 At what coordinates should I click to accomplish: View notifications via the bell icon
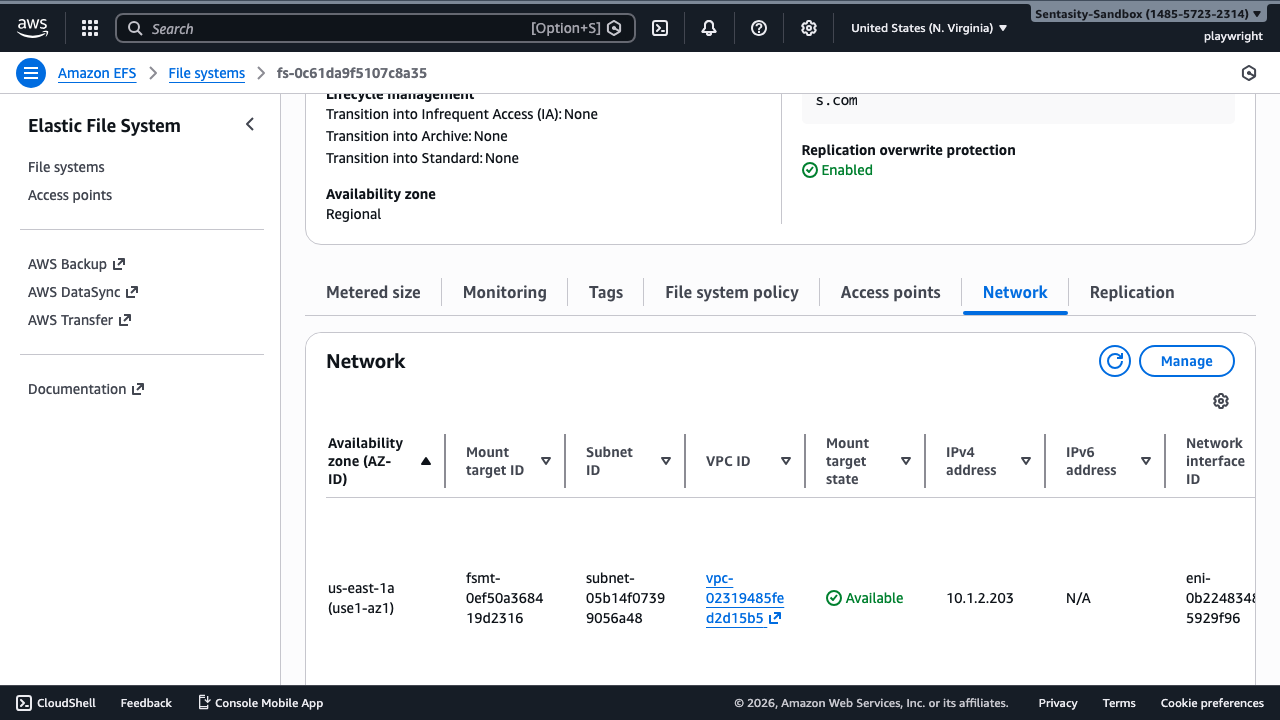[709, 27]
